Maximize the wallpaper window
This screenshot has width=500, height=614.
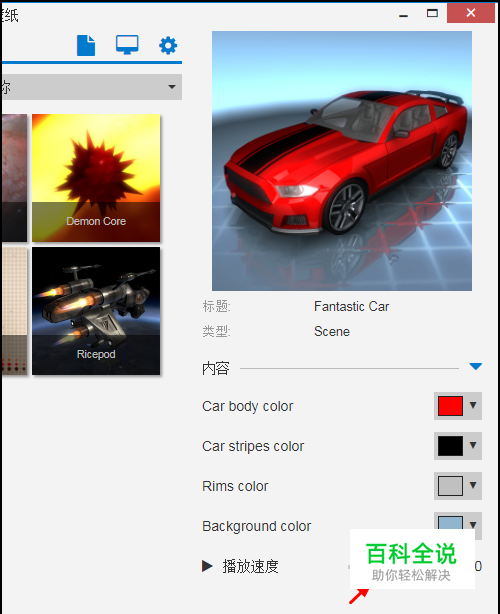[432, 13]
